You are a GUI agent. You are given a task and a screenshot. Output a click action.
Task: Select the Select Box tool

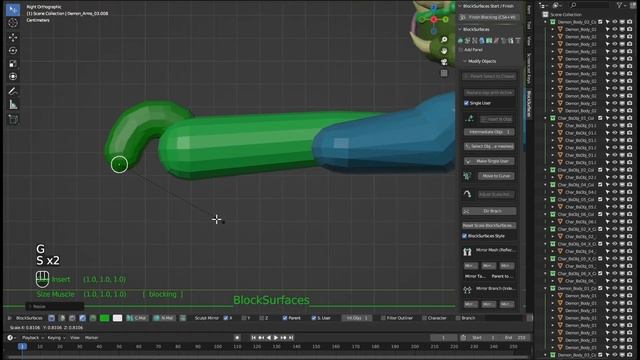[13, 9]
